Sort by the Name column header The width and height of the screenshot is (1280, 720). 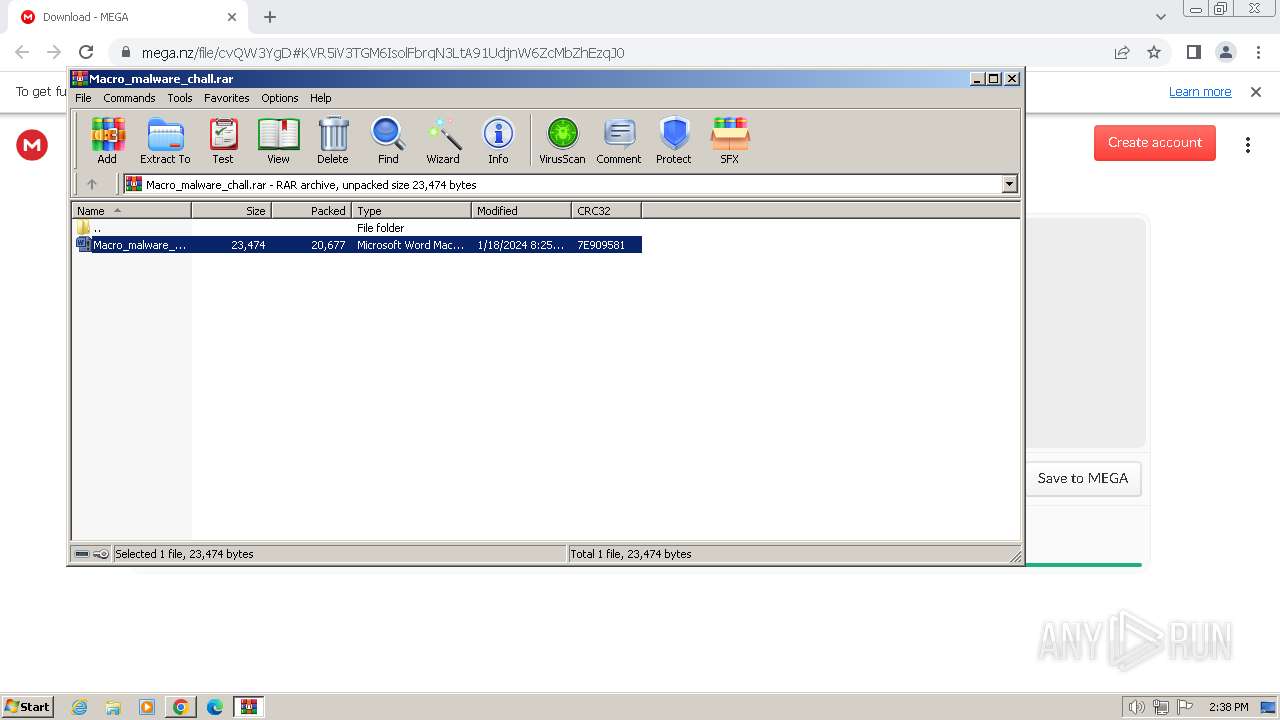(x=131, y=211)
